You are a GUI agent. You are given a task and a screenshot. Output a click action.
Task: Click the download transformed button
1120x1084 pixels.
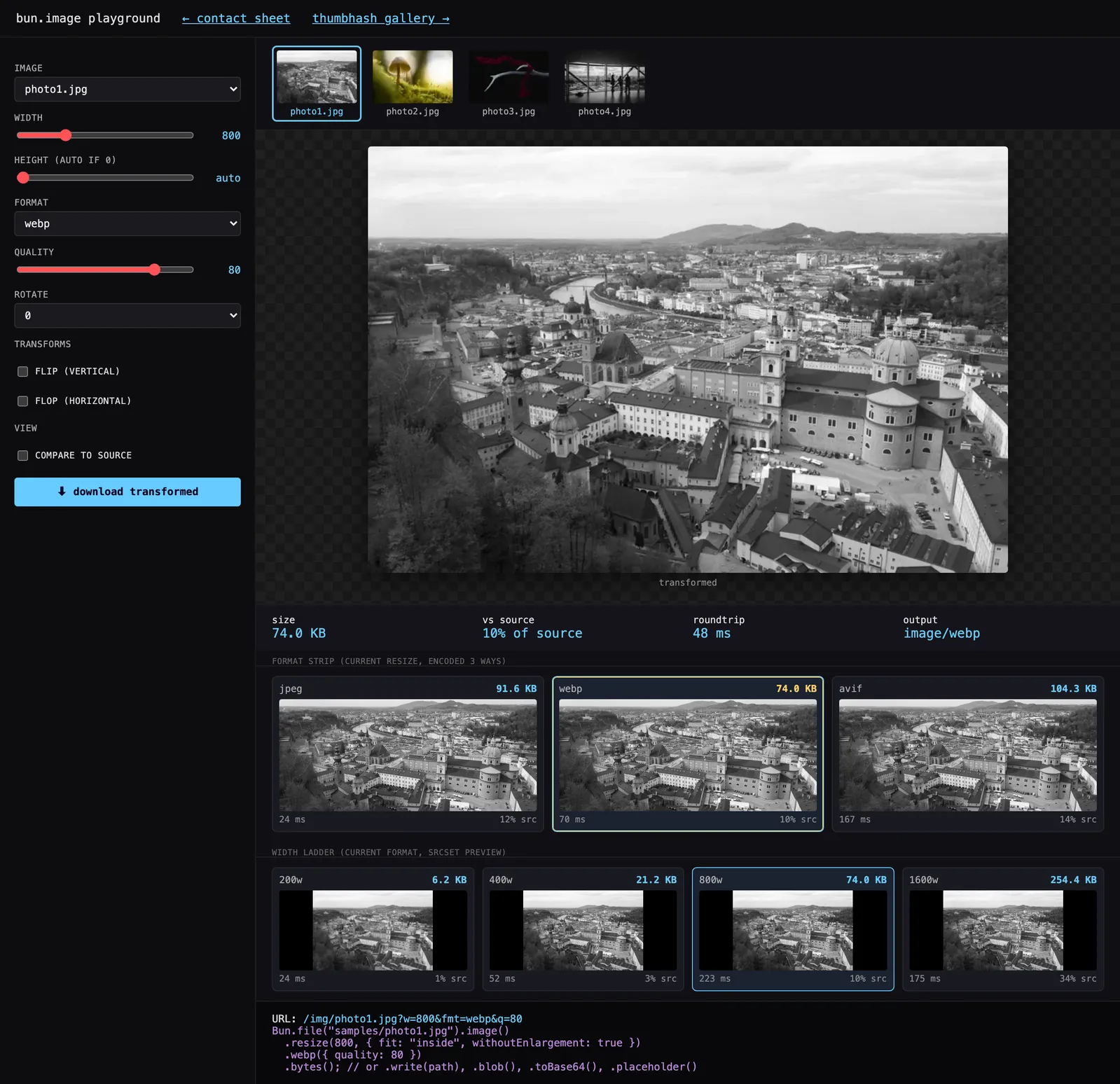pos(127,492)
